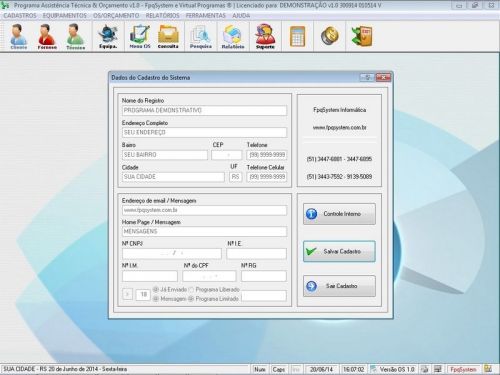Screen dimensions: 500x375
Task: Click the field showing 18
Action: (143, 294)
